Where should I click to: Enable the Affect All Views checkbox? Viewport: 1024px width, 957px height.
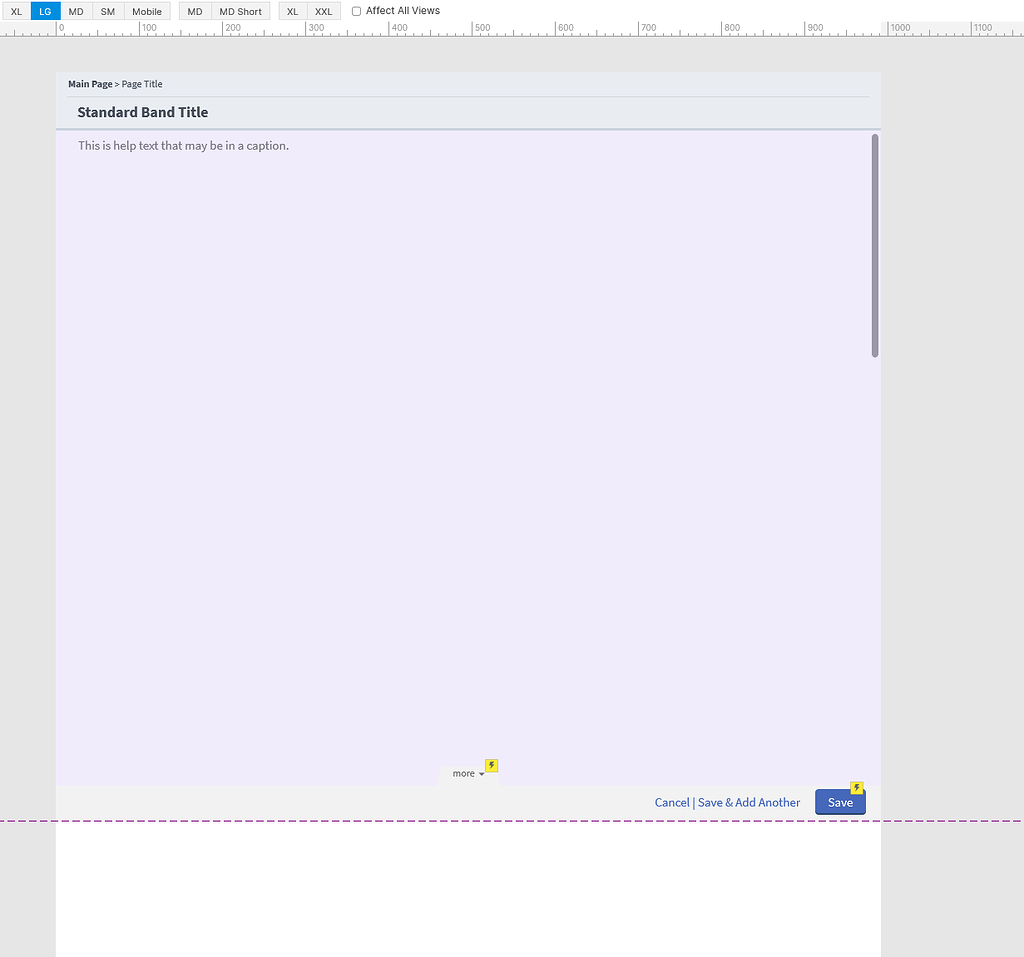click(357, 10)
